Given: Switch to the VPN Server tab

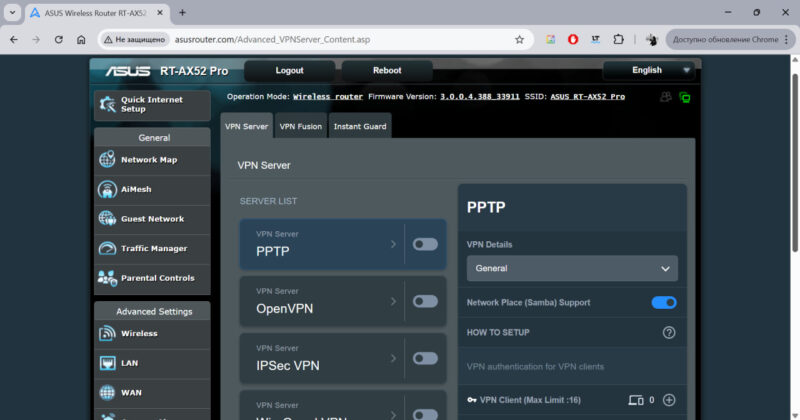Looking at the screenshot, I should pyautogui.click(x=246, y=126).
